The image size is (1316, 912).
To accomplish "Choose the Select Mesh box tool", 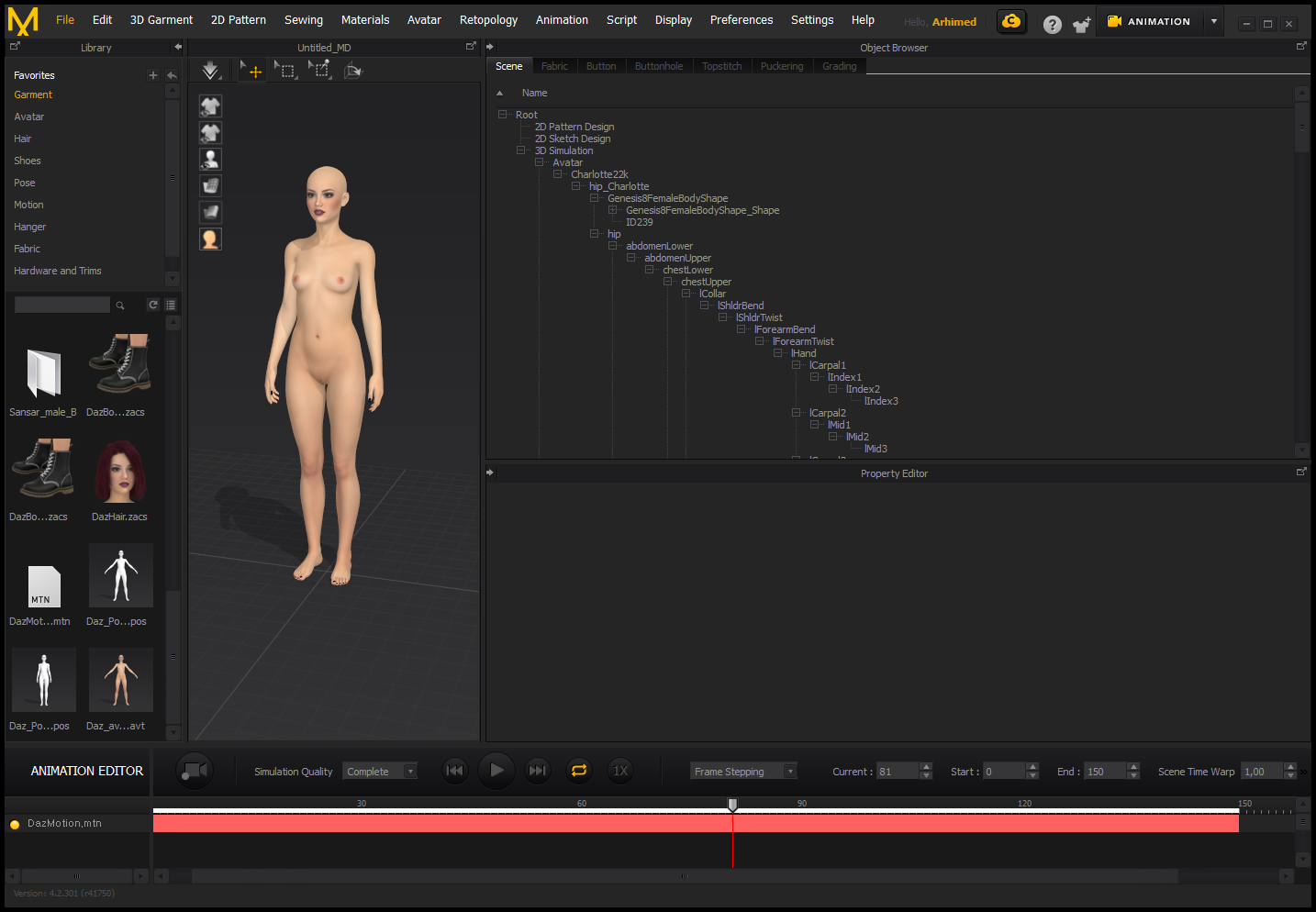I will coord(285,70).
